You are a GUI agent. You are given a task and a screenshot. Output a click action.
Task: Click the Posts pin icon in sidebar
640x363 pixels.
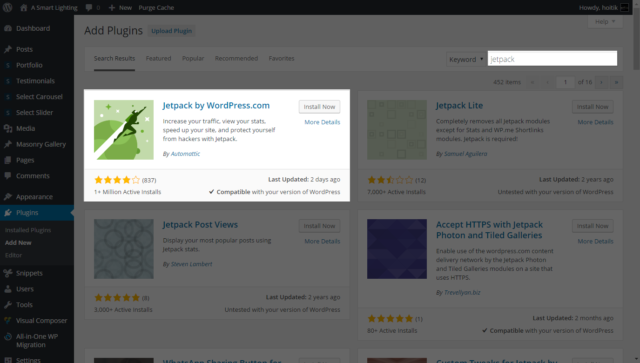pos(8,49)
